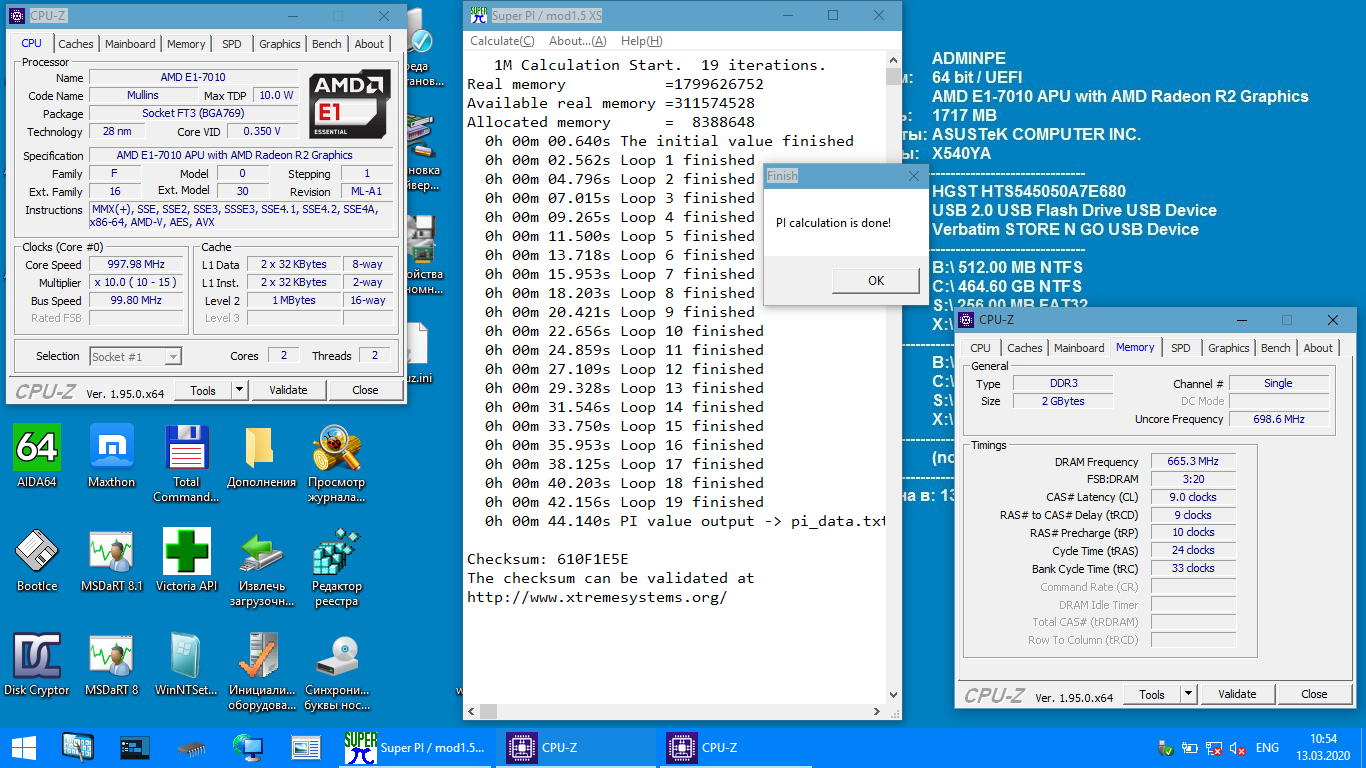The image size is (1366, 768).
Task: Click the DRAM Frequency 665.3 MHz field
Action: (1193, 462)
